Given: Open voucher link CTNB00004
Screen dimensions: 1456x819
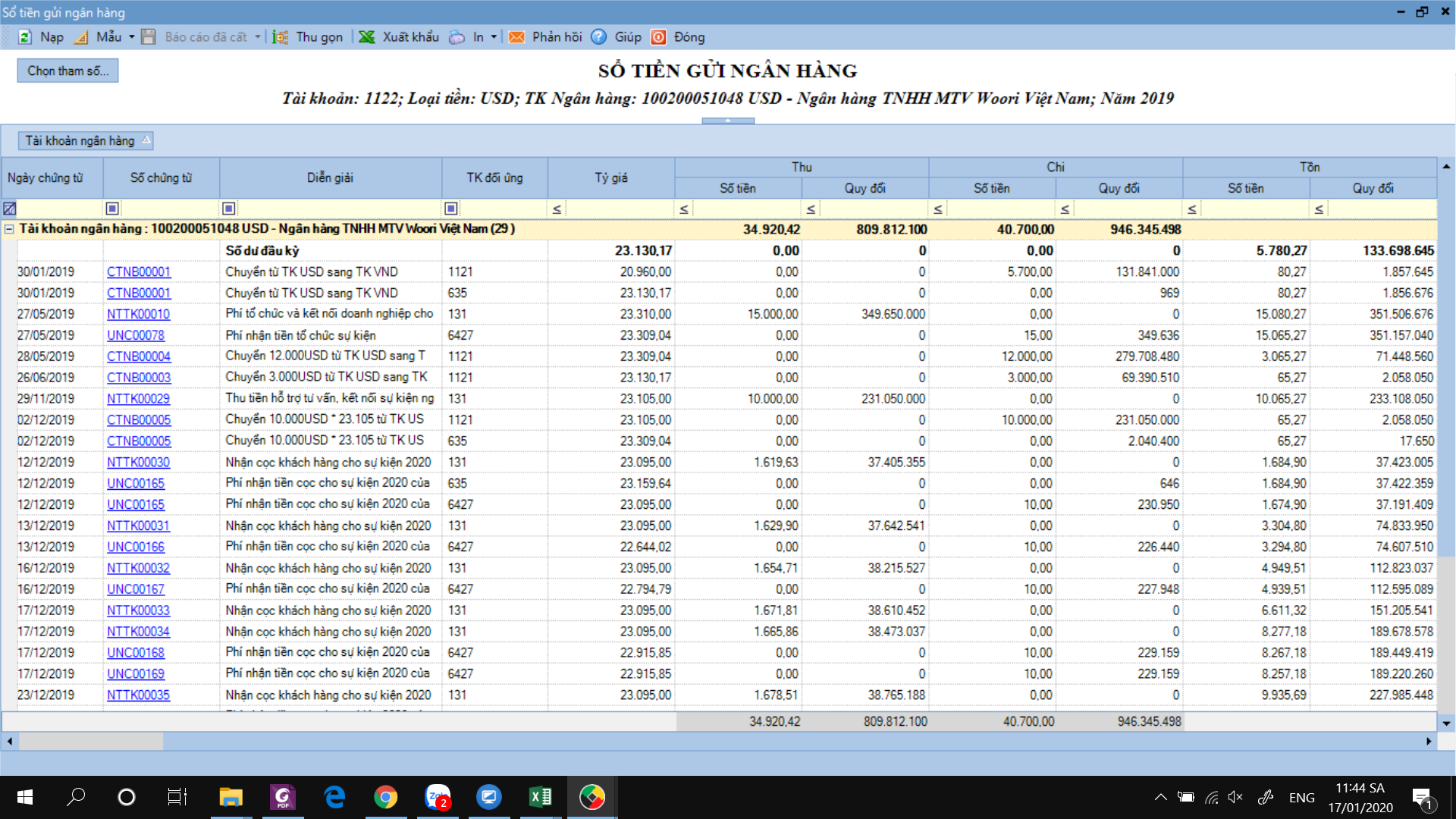Looking at the screenshot, I should pyautogui.click(x=139, y=356).
